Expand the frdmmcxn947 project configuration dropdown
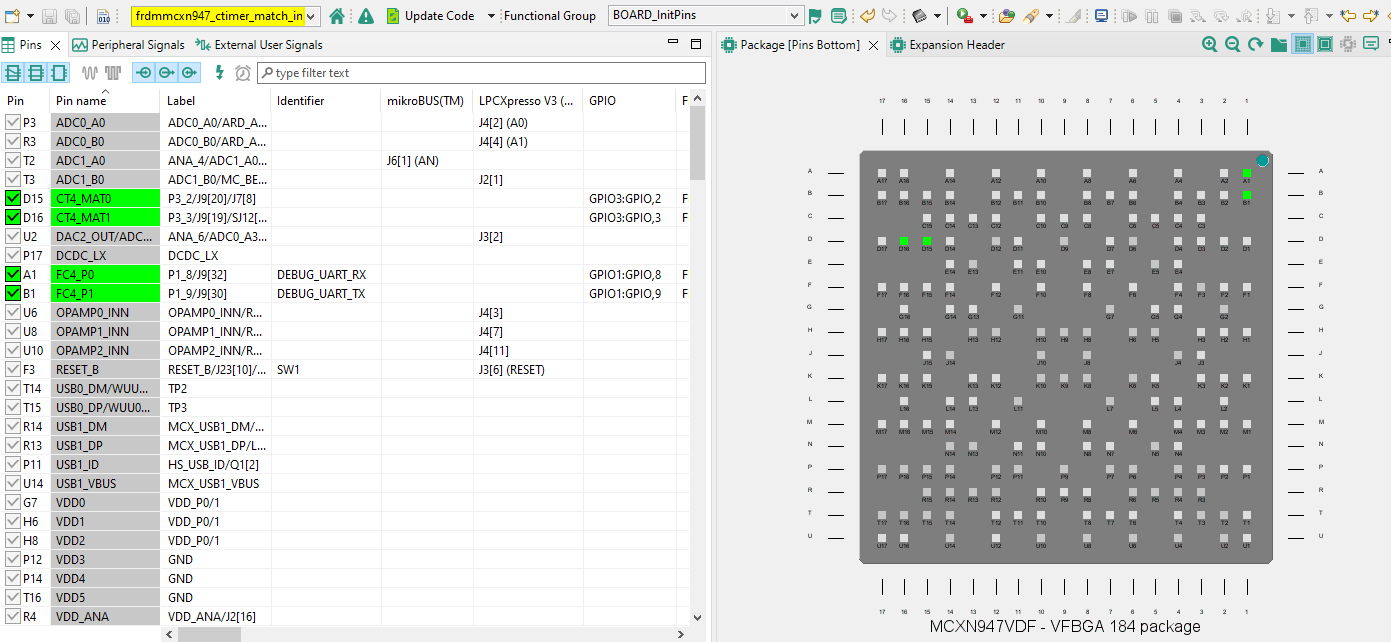Screen dimensions: 1391x642 tap(311, 16)
